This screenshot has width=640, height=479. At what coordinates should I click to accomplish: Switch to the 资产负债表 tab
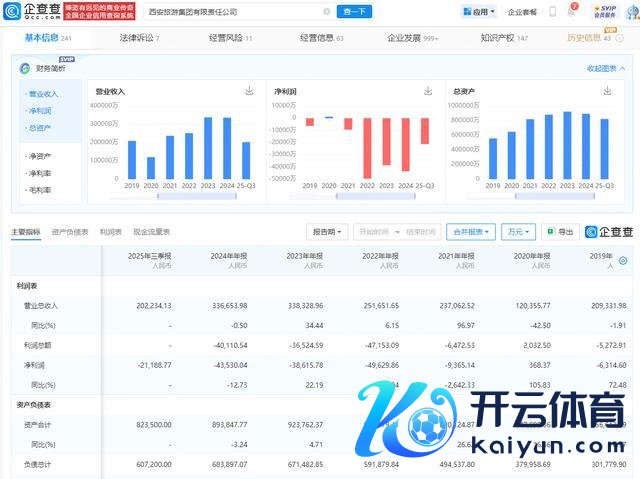coord(69,232)
